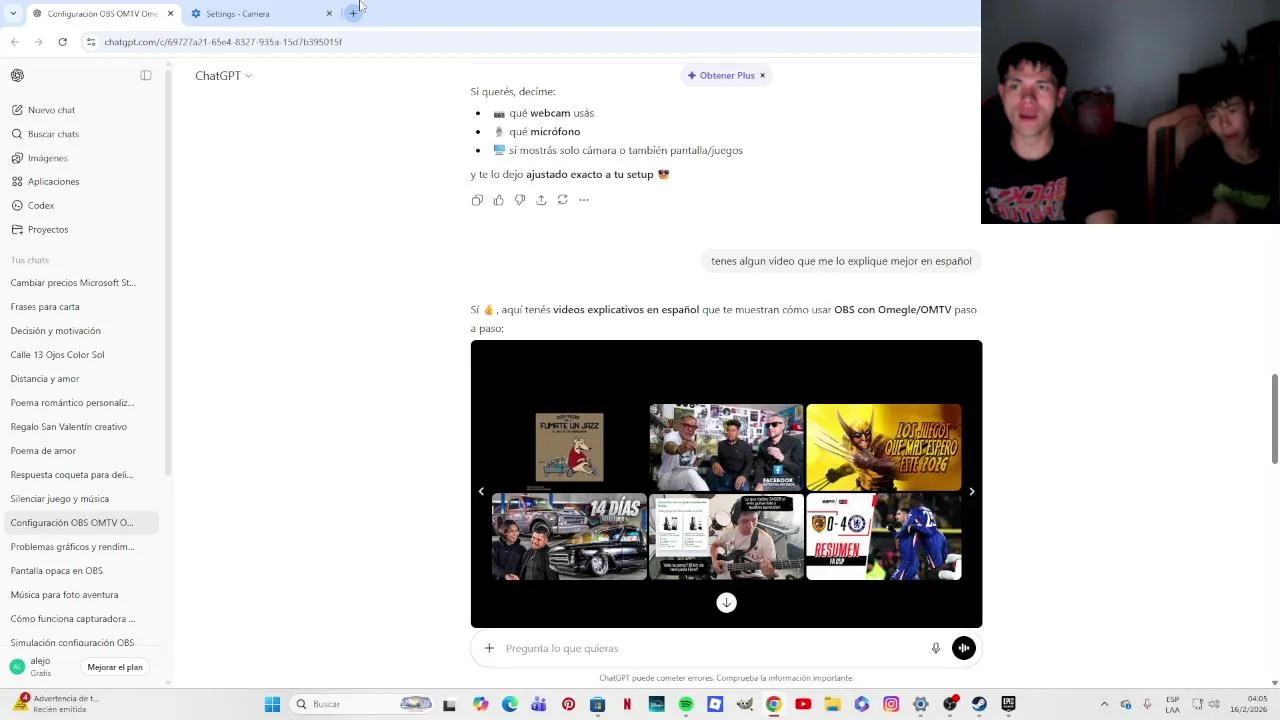Open more options ellipsis under response
The width and height of the screenshot is (1280, 720).
[x=584, y=200]
